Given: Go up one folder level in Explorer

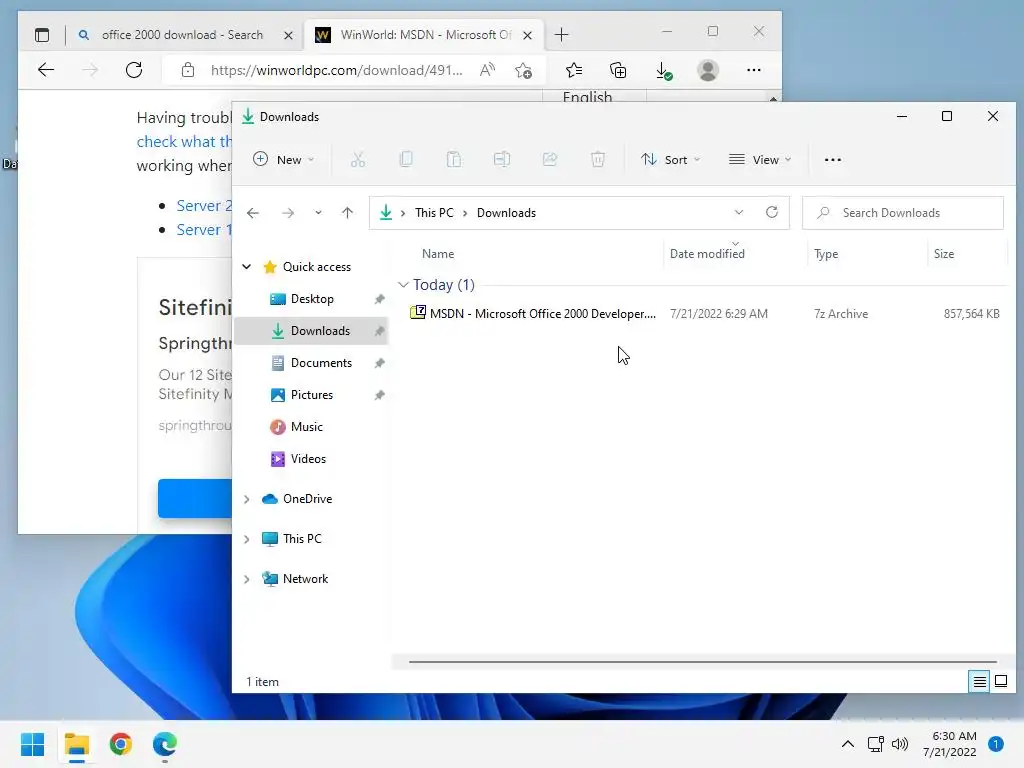Looking at the screenshot, I should click(x=347, y=213).
